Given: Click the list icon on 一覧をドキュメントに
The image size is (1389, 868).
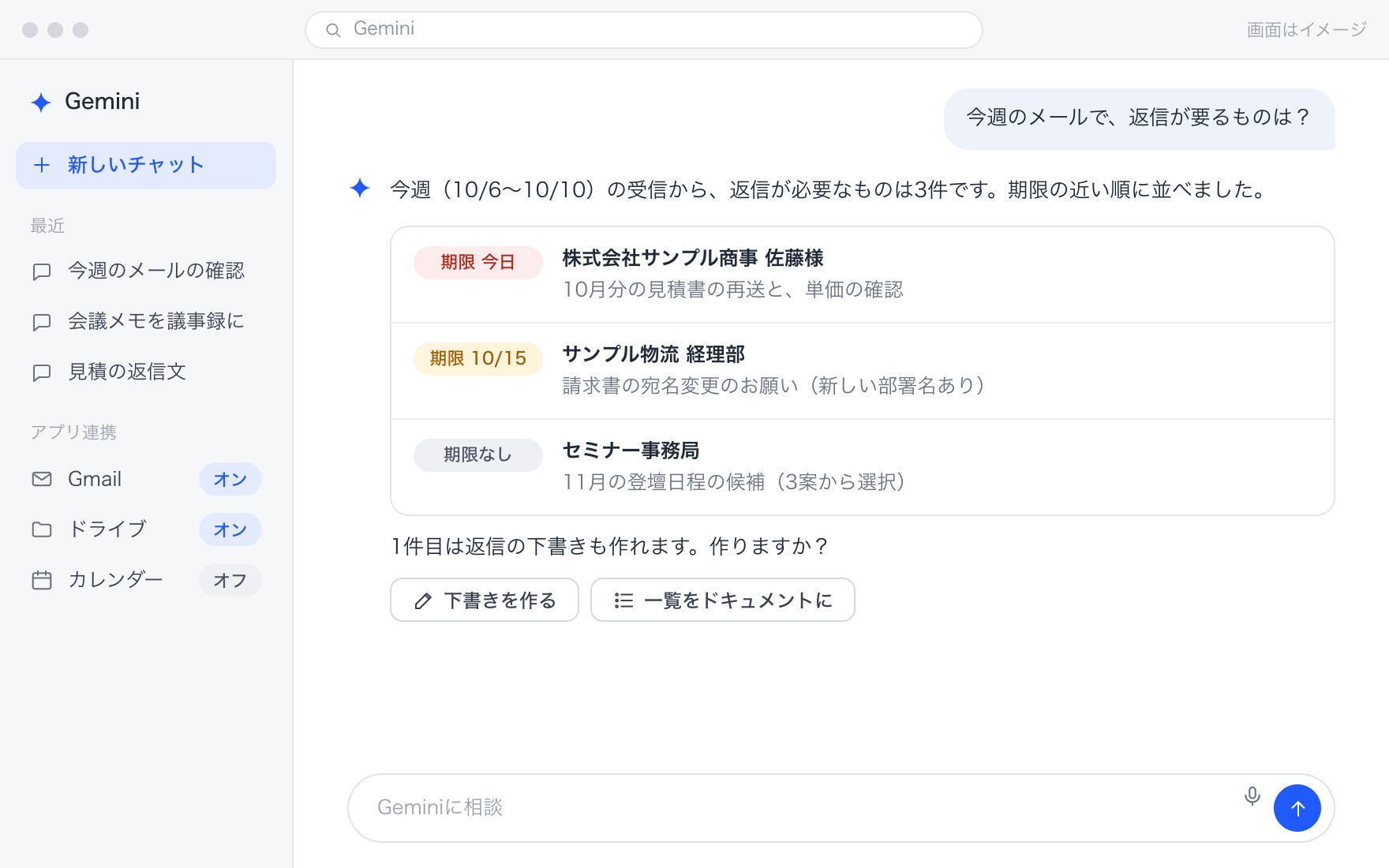Looking at the screenshot, I should [x=623, y=601].
